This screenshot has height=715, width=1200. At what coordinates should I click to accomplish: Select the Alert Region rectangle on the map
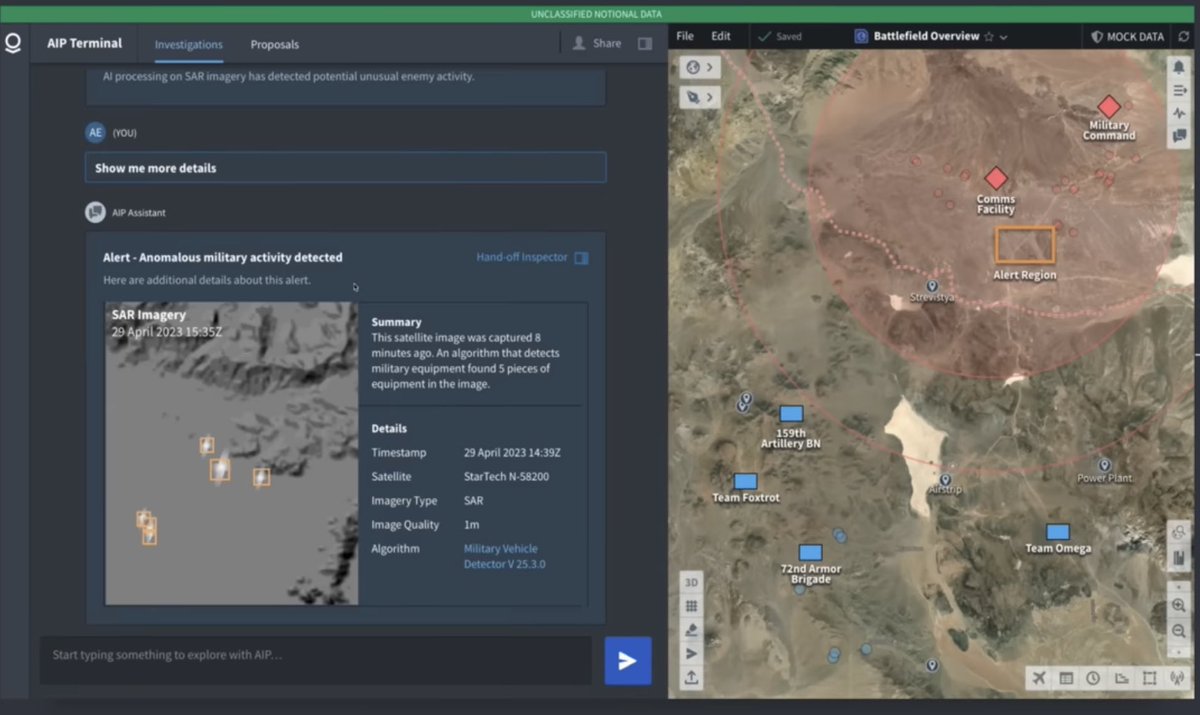point(1025,245)
